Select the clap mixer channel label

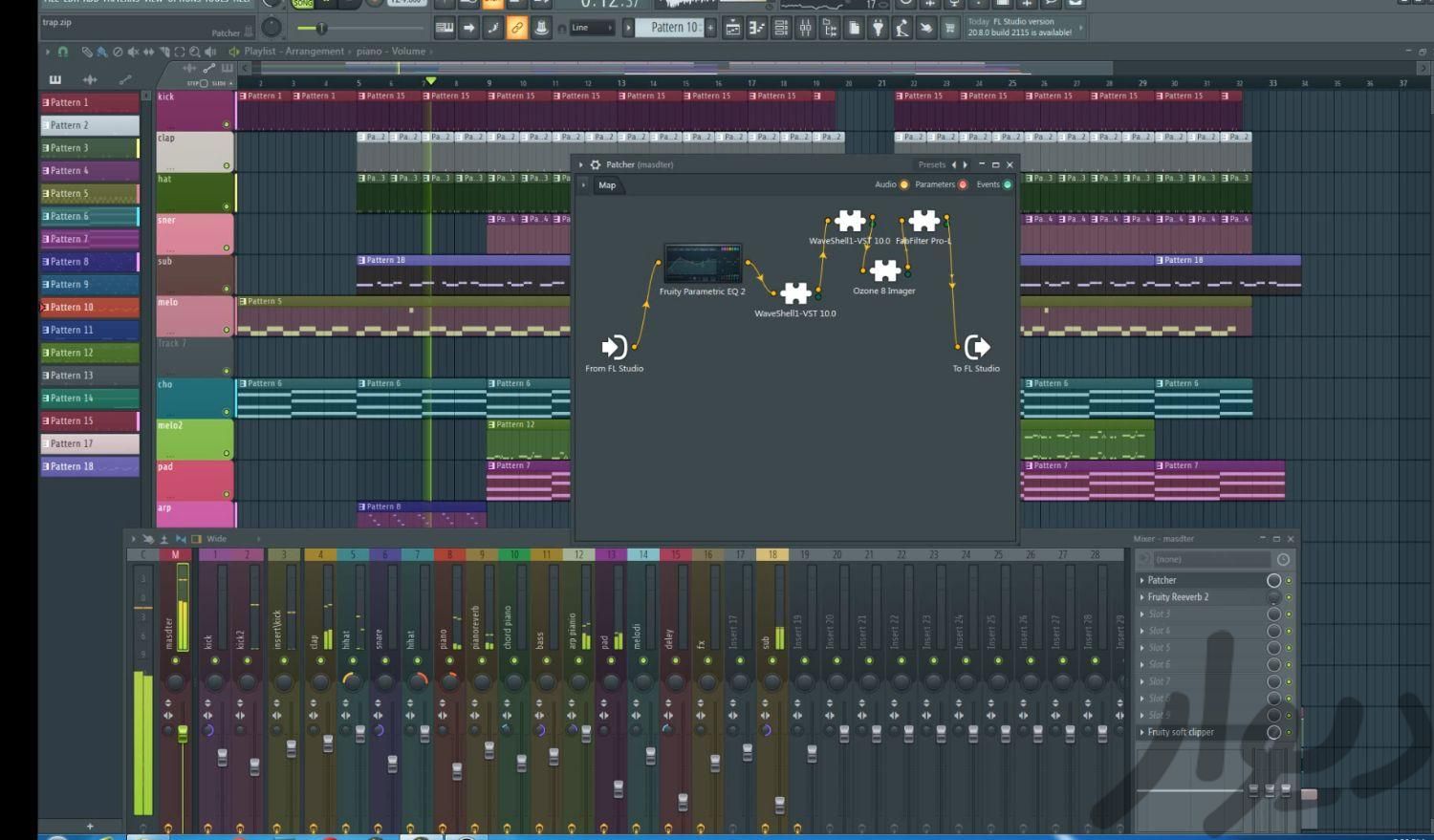coord(314,642)
